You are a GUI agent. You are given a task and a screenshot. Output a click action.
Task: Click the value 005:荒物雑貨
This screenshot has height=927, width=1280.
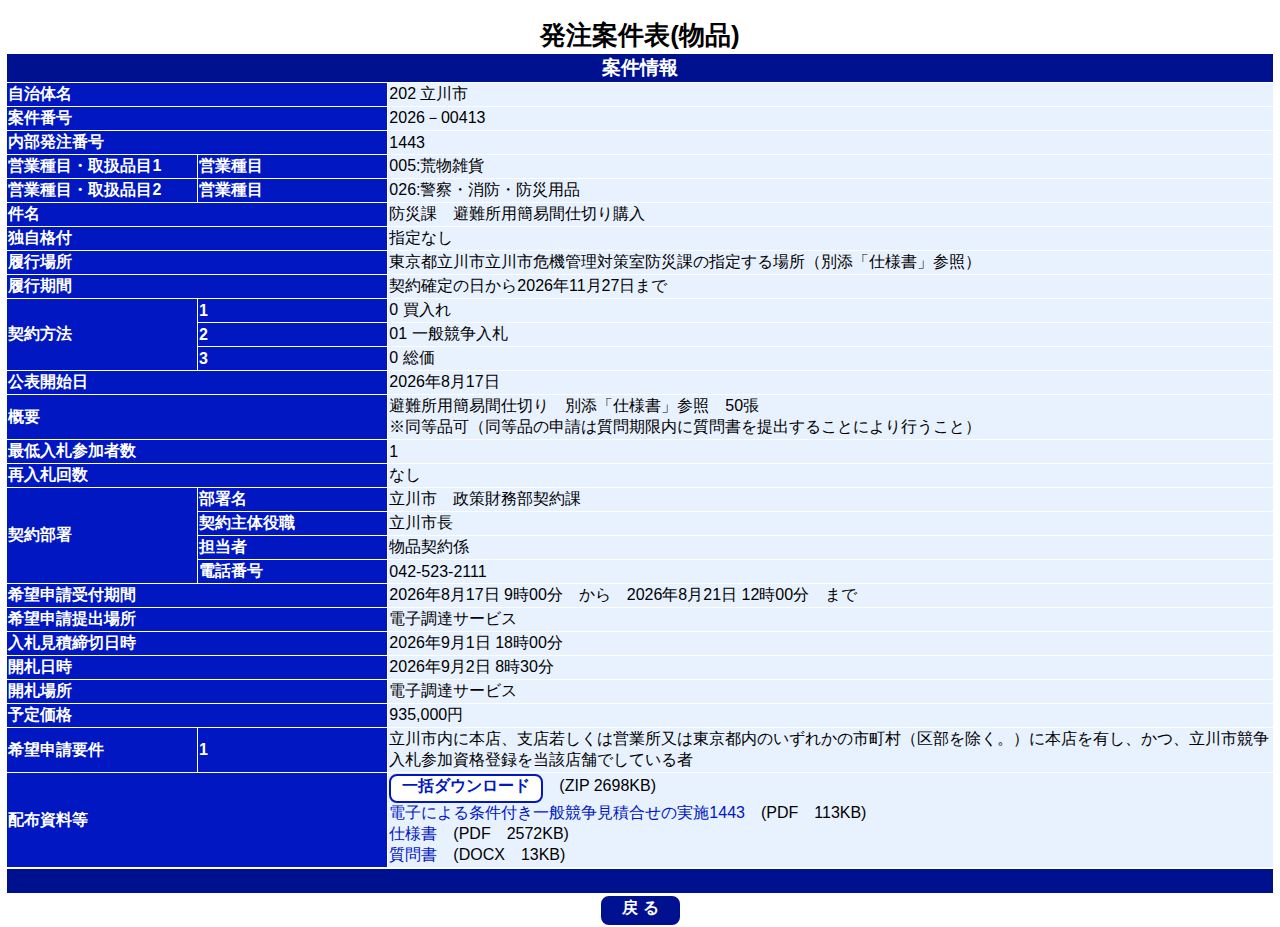point(436,166)
